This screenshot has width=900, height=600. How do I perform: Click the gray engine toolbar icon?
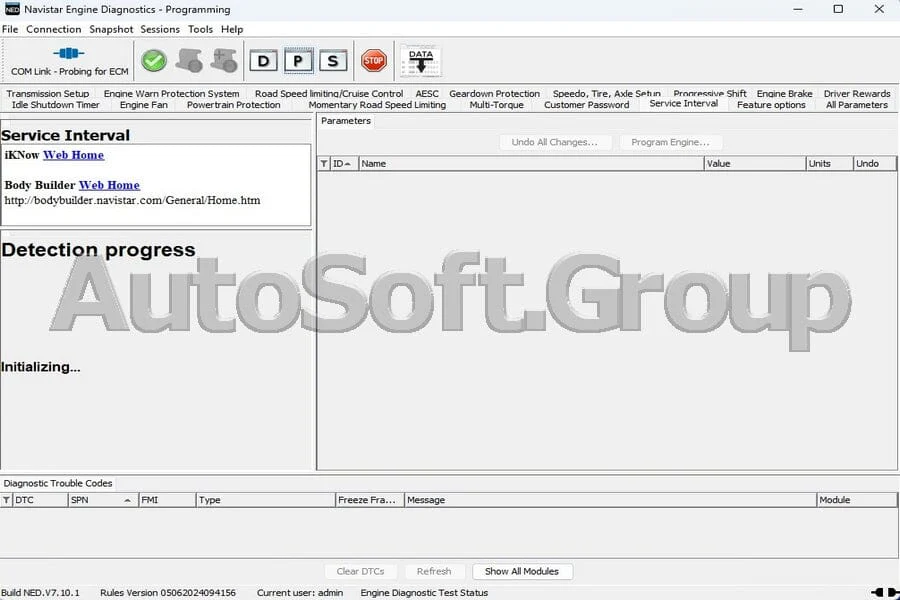[189, 60]
